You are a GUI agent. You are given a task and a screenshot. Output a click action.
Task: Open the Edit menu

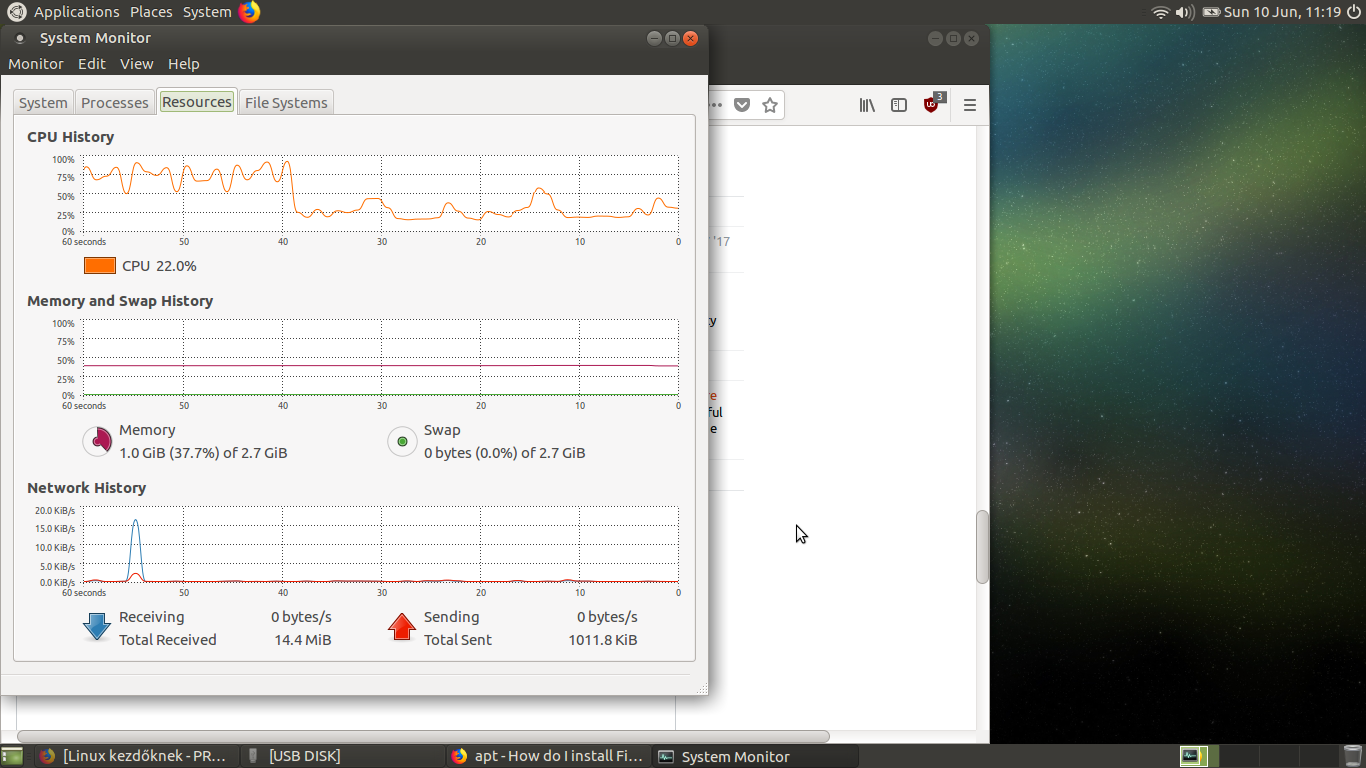pyautogui.click(x=92, y=63)
